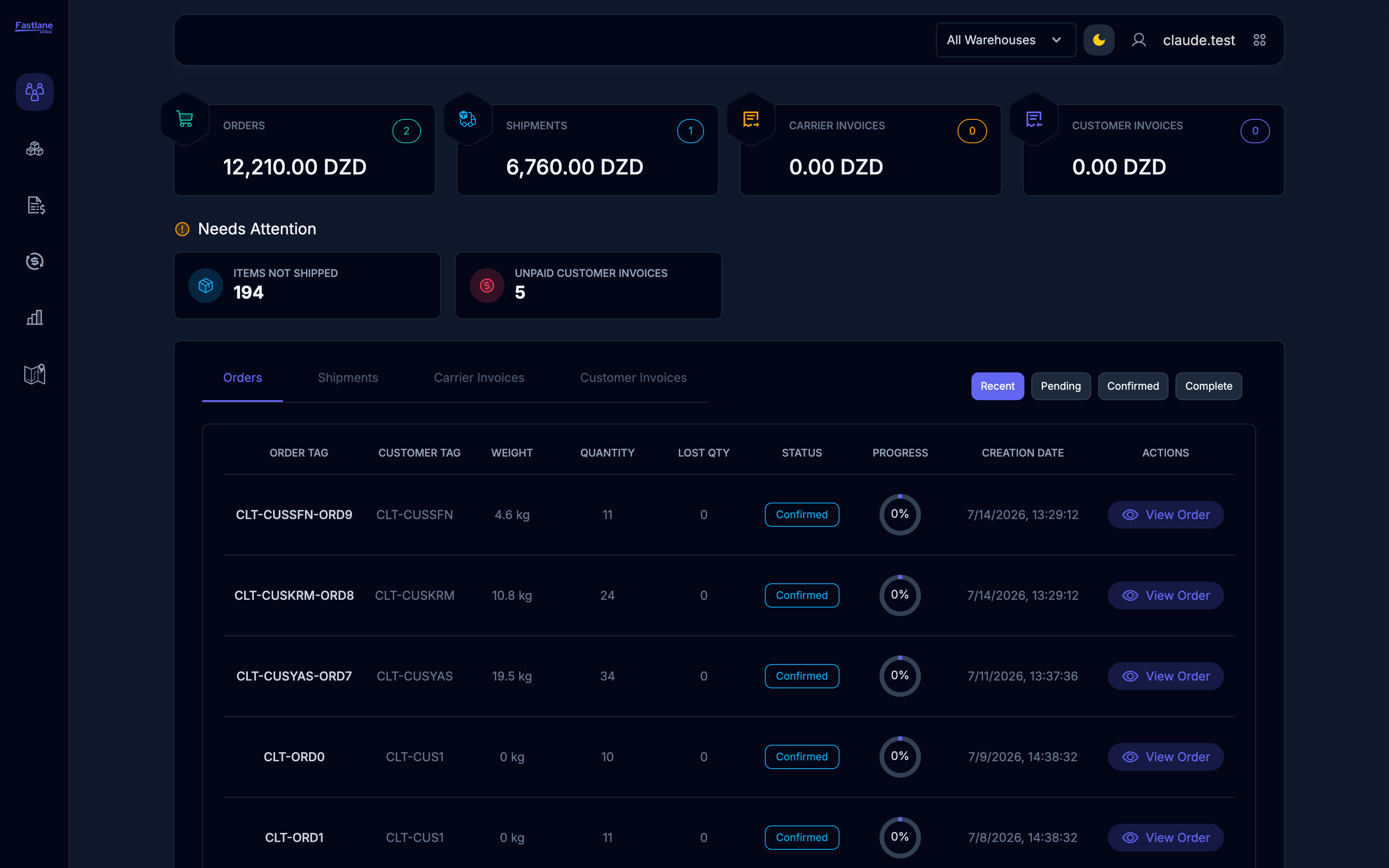Click the Needs Attention warning icon
This screenshot has width=1389, height=868.
click(182, 229)
